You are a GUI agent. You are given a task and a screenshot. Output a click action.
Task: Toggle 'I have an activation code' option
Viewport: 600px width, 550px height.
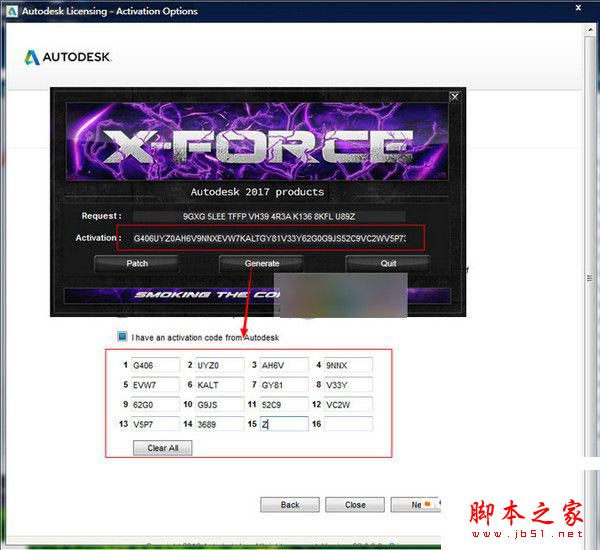(x=123, y=338)
